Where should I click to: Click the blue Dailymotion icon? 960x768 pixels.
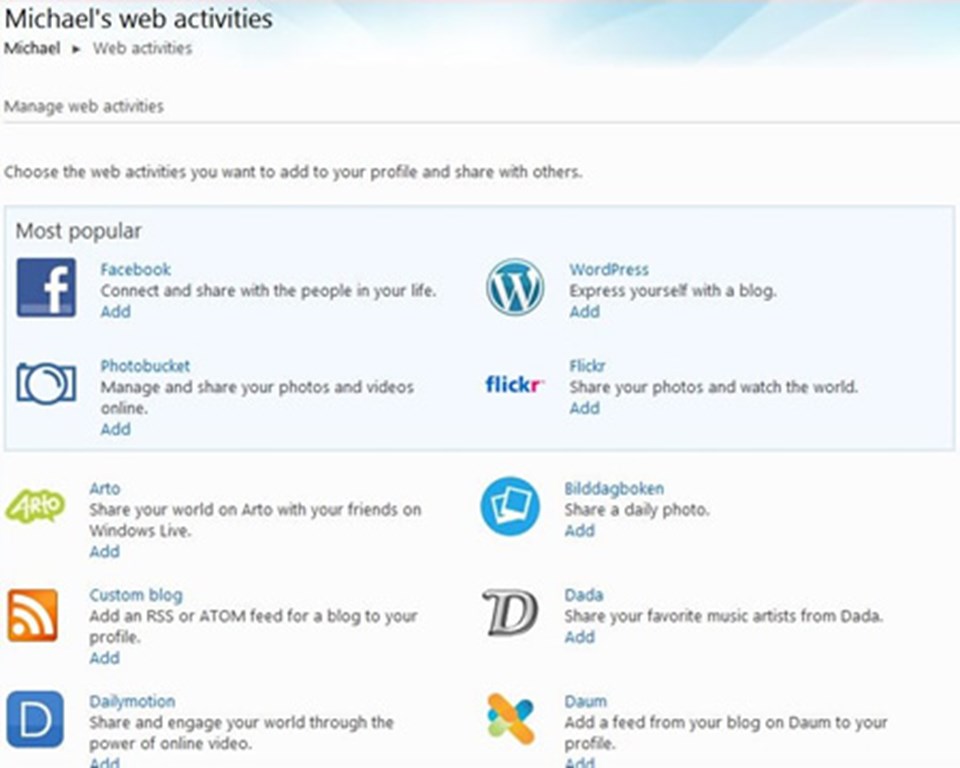coord(36,720)
